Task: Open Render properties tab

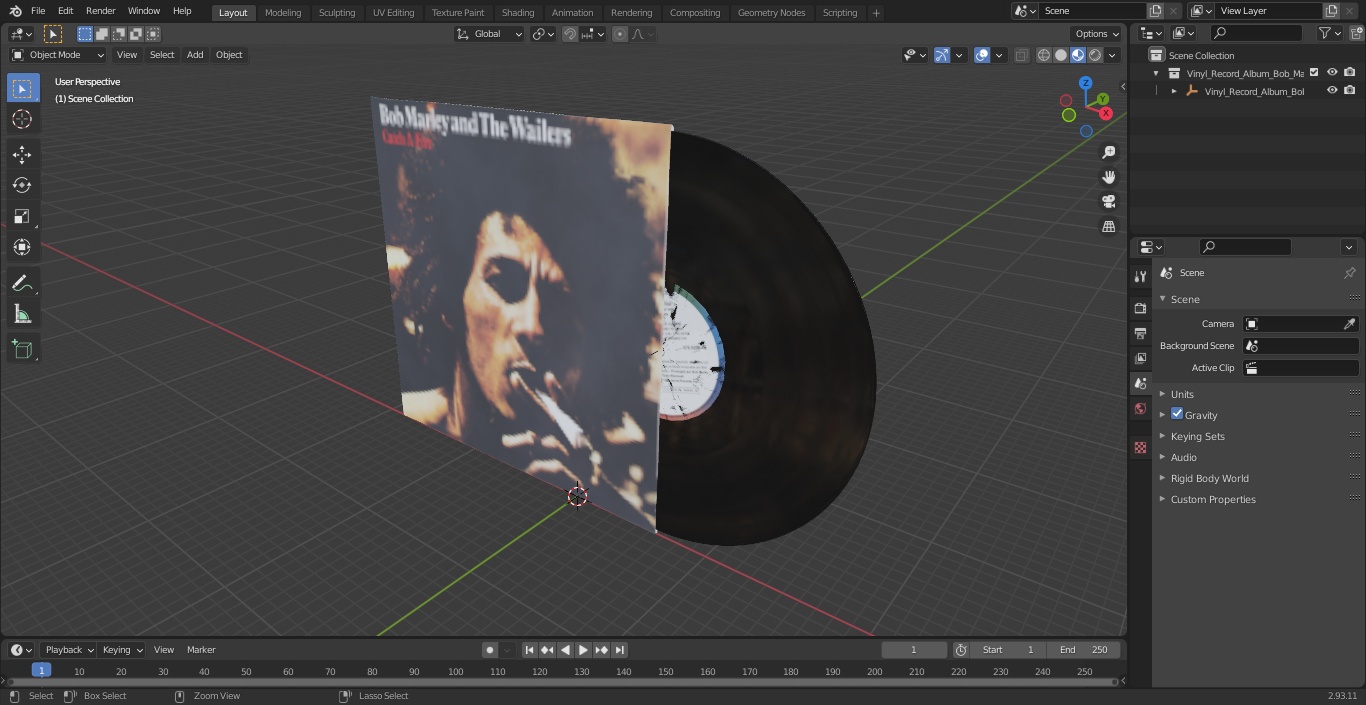Action: click(x=1140, y=308)
